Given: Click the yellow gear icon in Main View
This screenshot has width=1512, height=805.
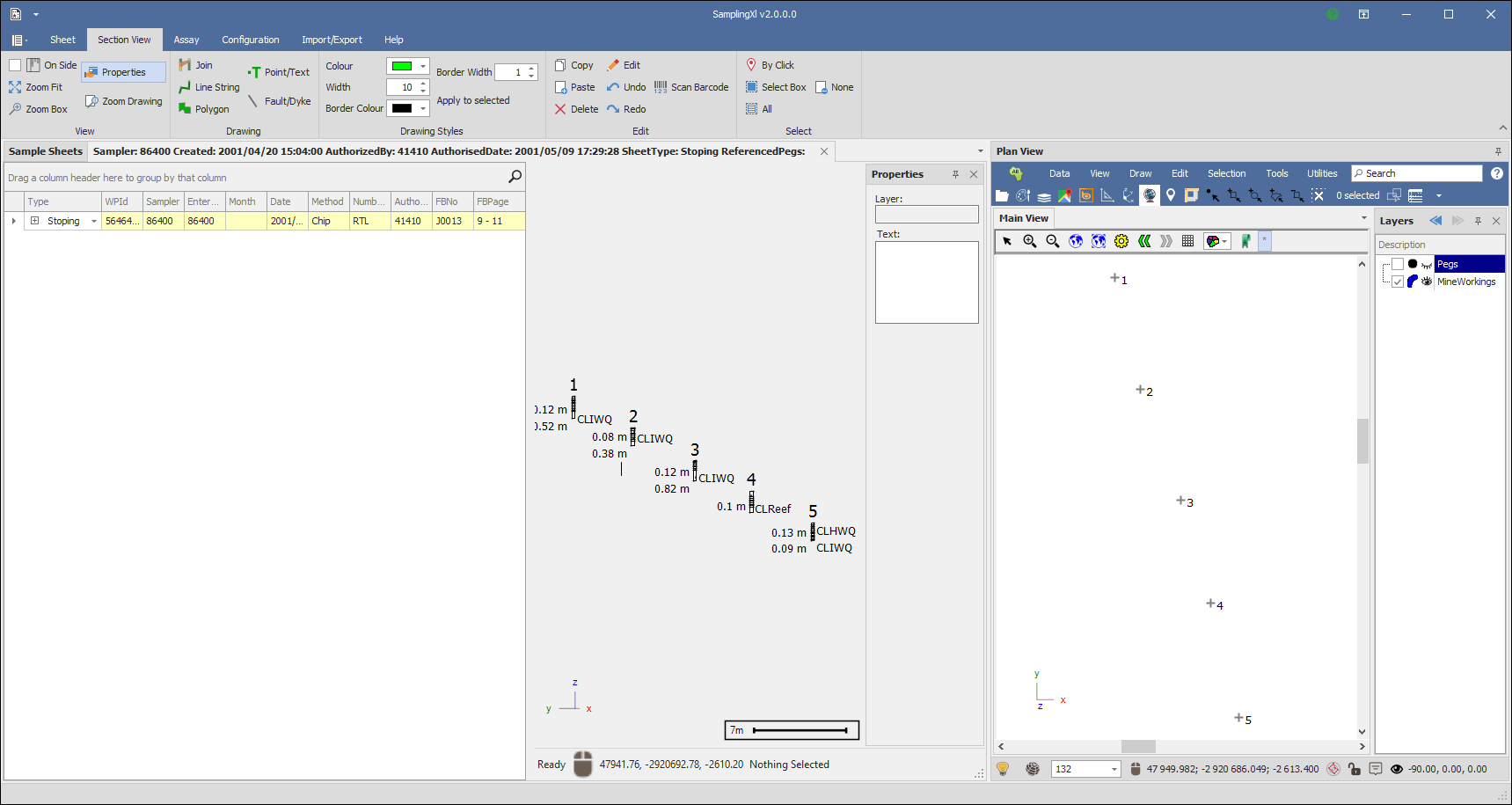Looking at the screenshot, I should (x=1121, y=241).
